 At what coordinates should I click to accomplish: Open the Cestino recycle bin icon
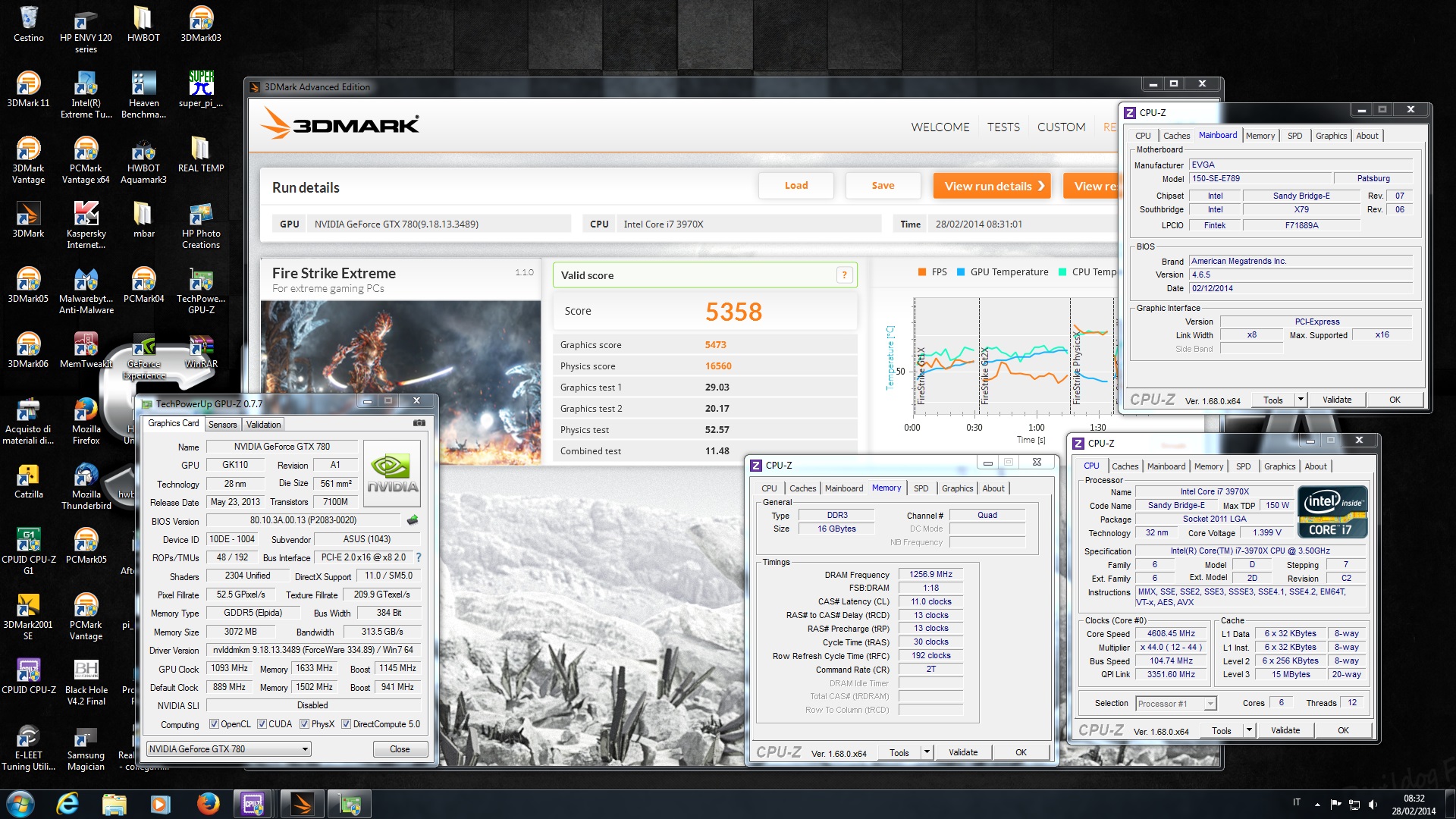tap(29, 24)
